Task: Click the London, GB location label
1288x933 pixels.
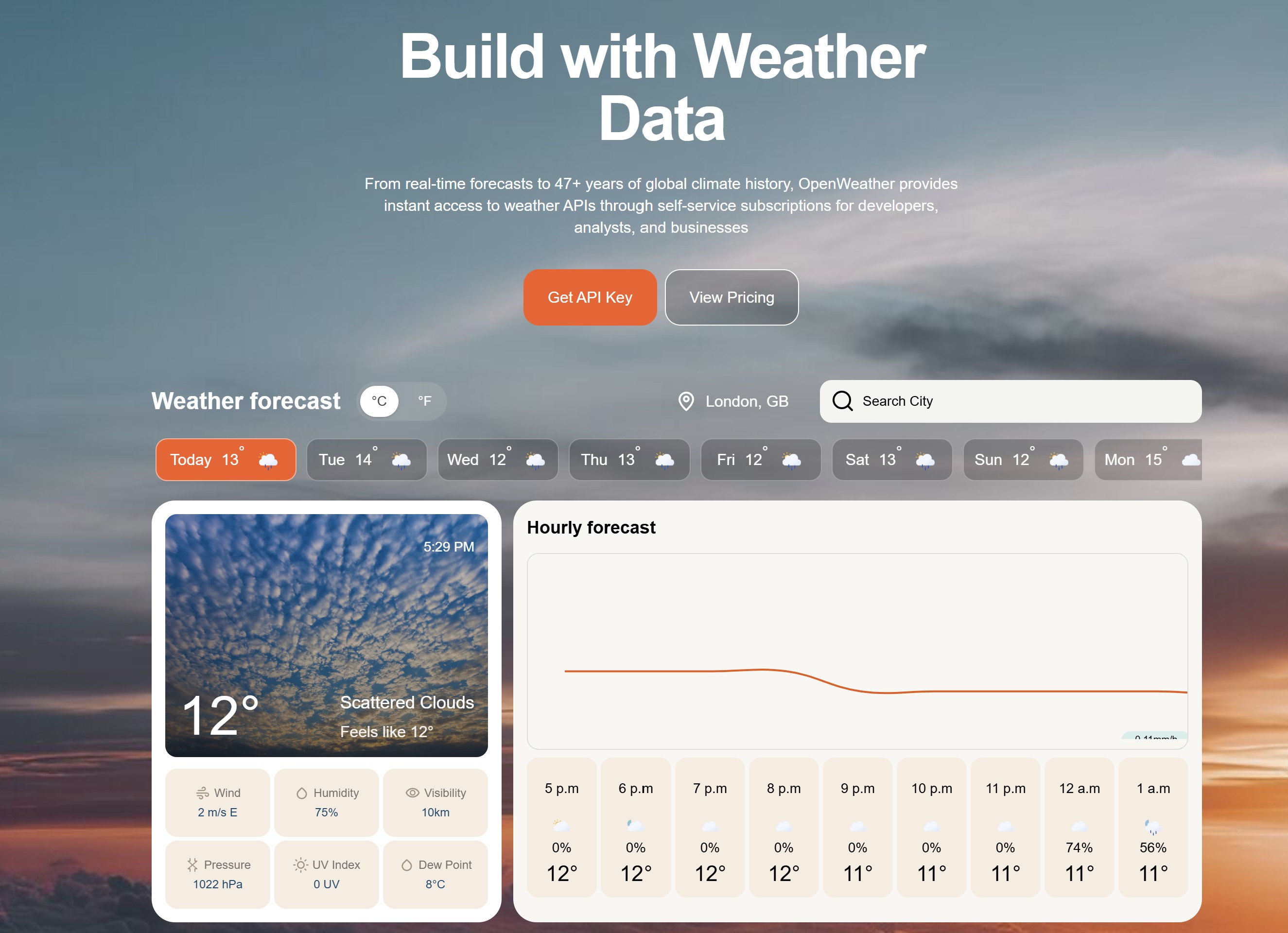Action: pos(747,401)
